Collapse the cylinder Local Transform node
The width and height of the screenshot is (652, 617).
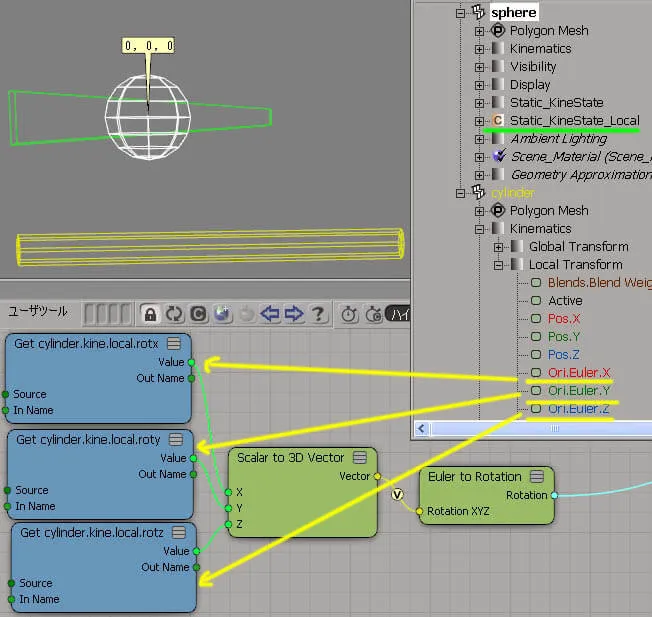(x=498, y=265)
